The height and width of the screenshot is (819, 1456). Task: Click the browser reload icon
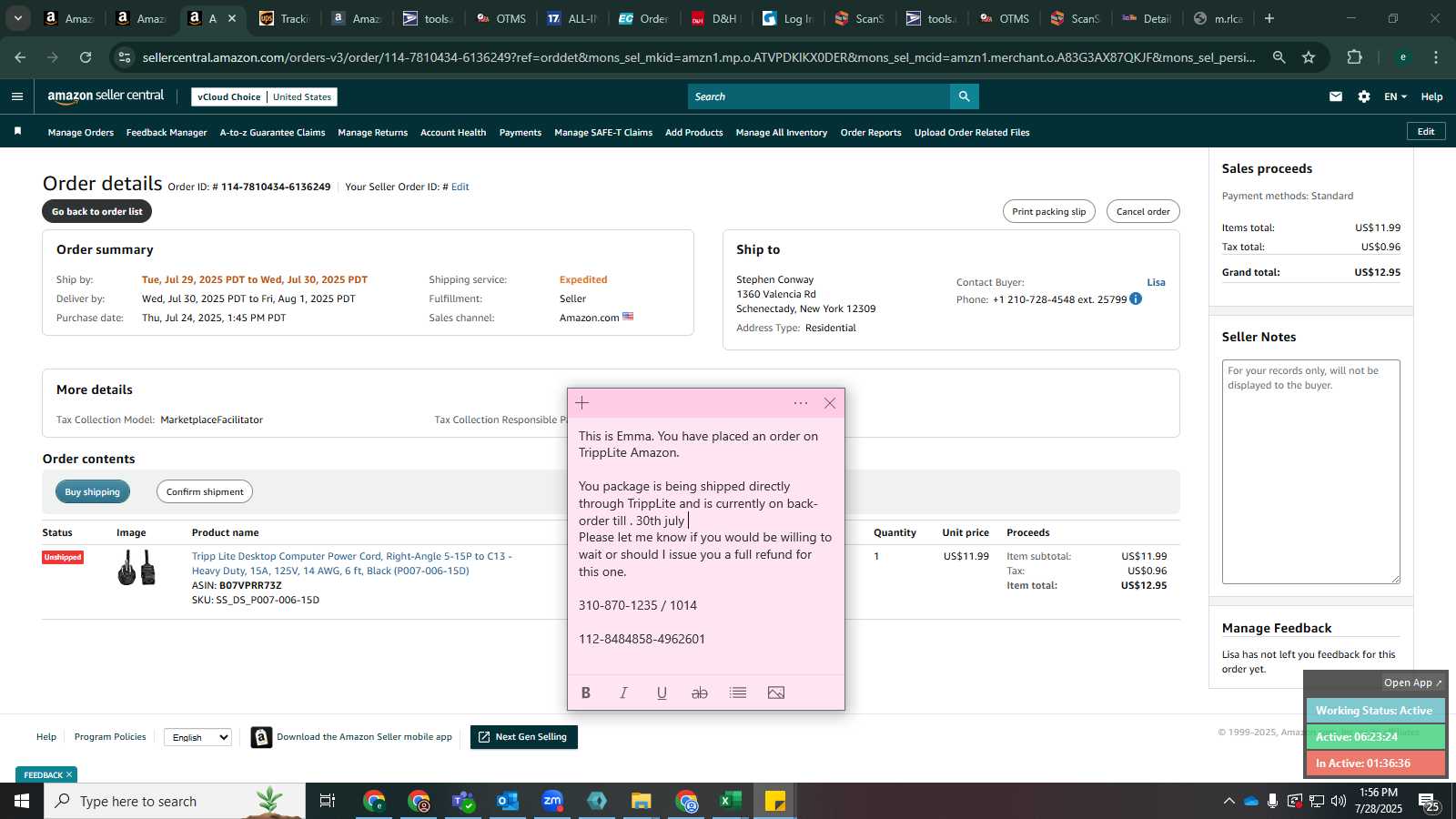[x=86, y=57]
